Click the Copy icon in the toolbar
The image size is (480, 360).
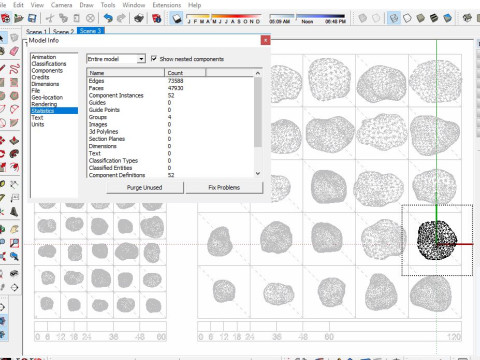[63, 18]
